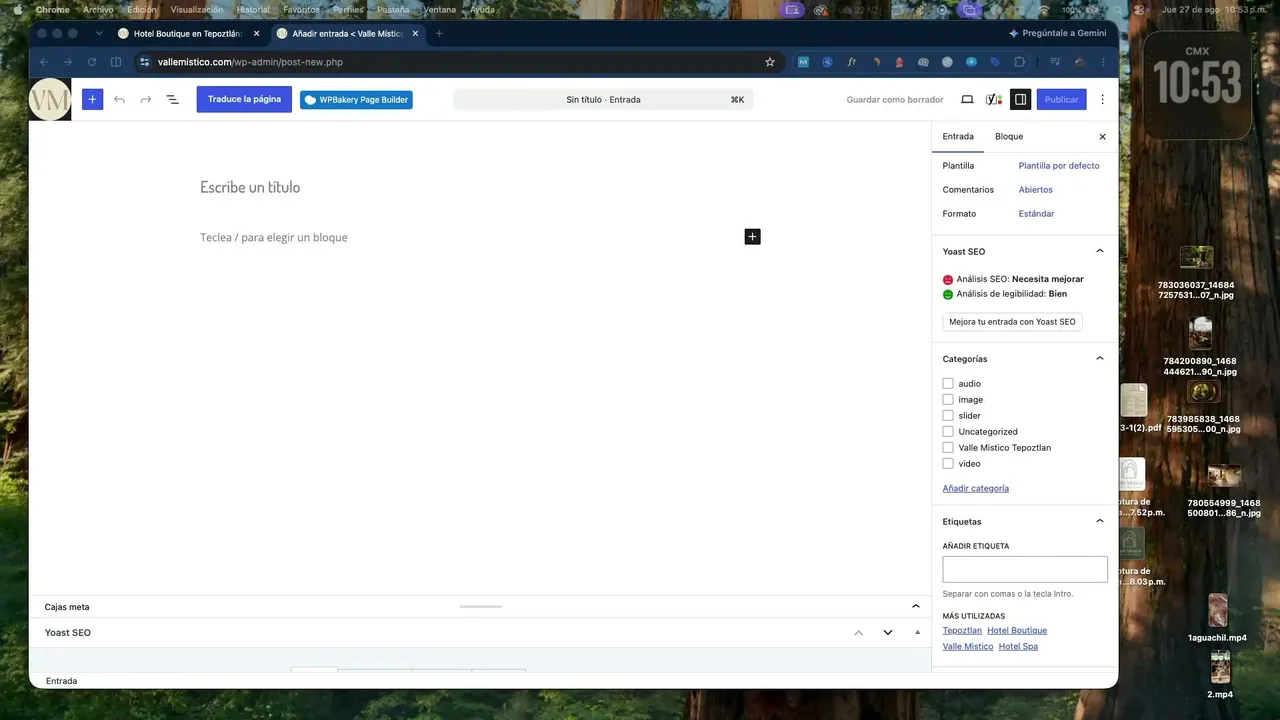Move Yoast SEO meta box down arrow
The width and height of the screenshot is (1280, 720).
(x=887, y=633)
